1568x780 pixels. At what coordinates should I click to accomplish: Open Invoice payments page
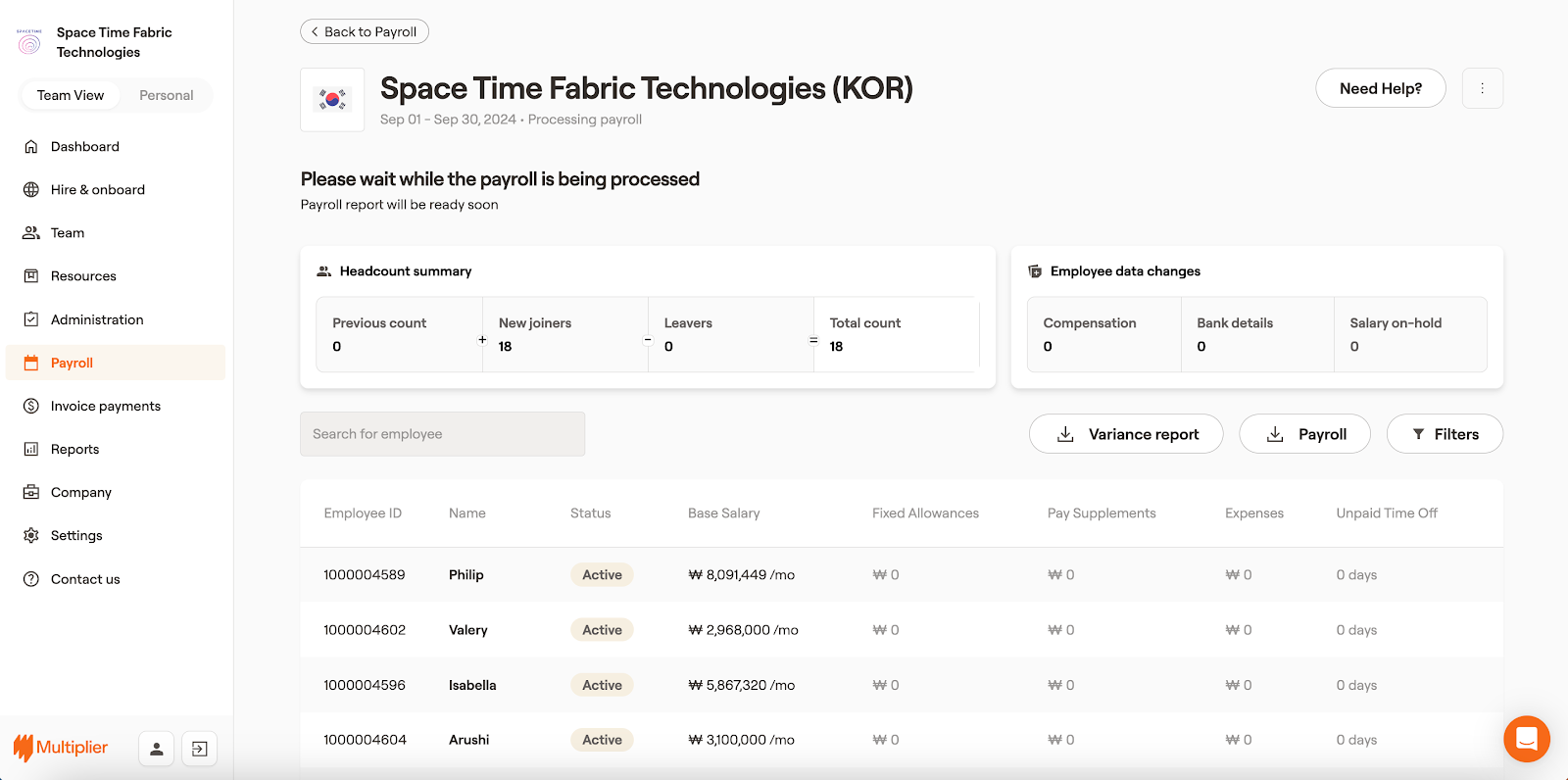click(116, 406)
